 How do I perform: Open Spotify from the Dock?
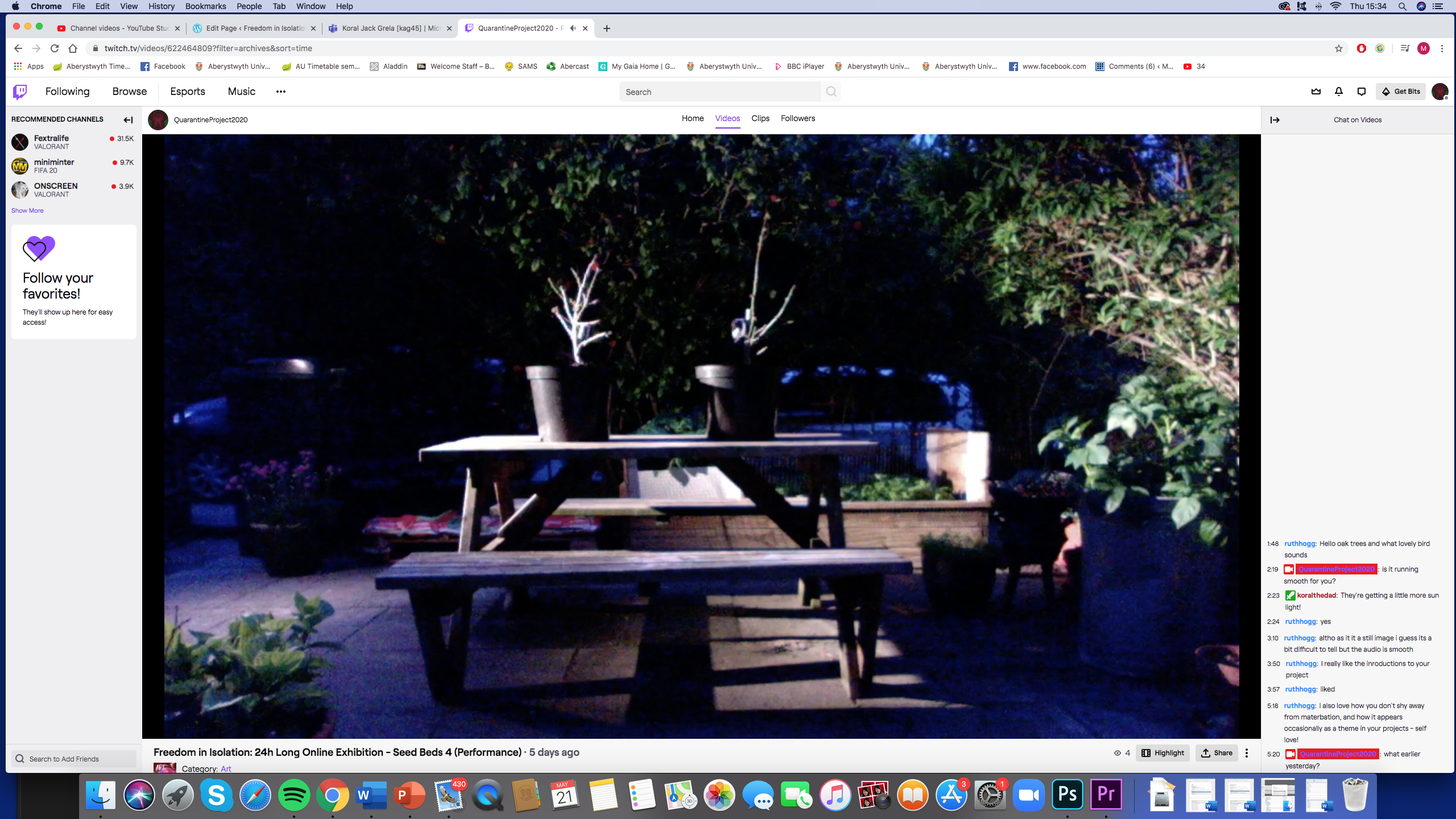click(294, 795)
